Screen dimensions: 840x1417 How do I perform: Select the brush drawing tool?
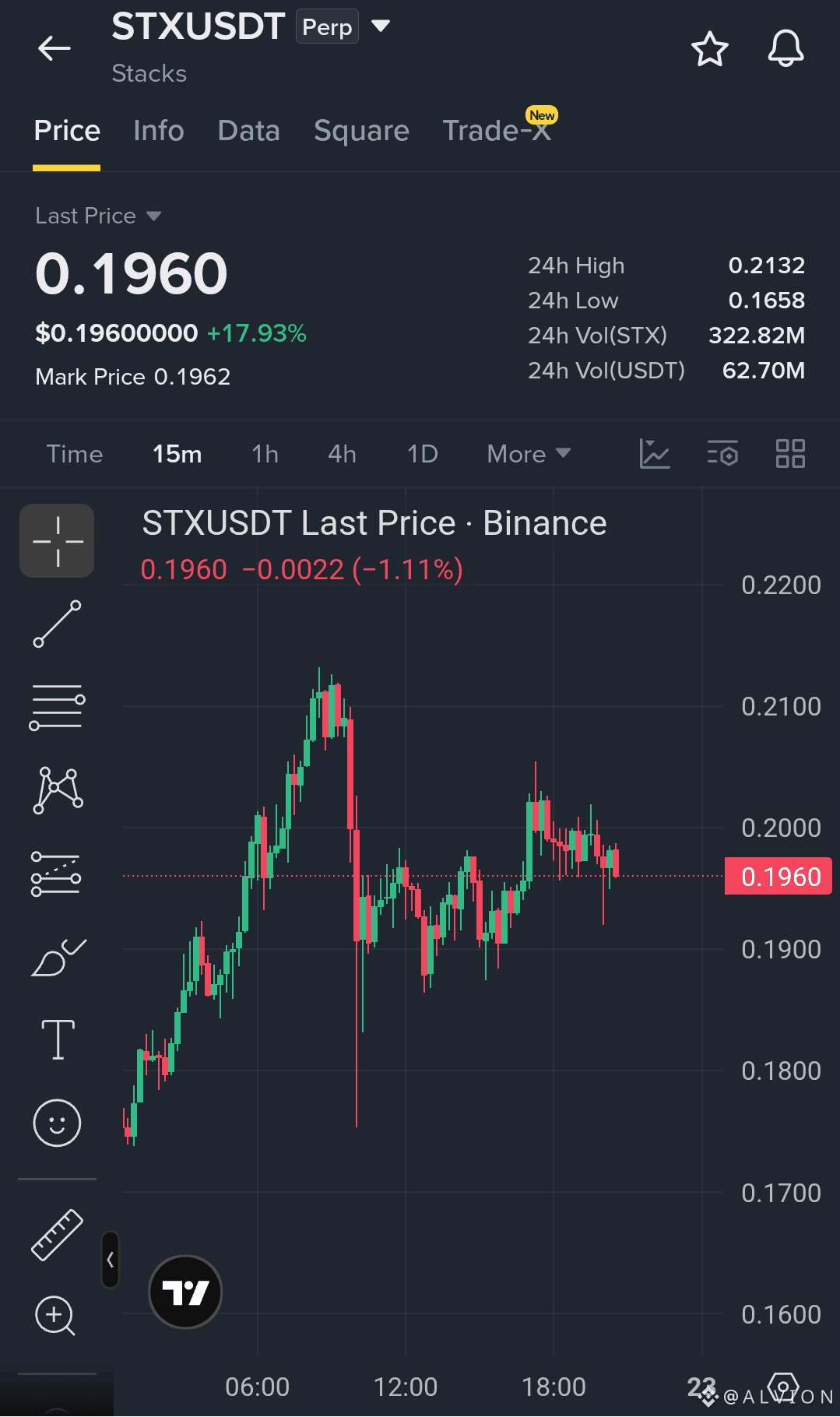coord(58,957)
